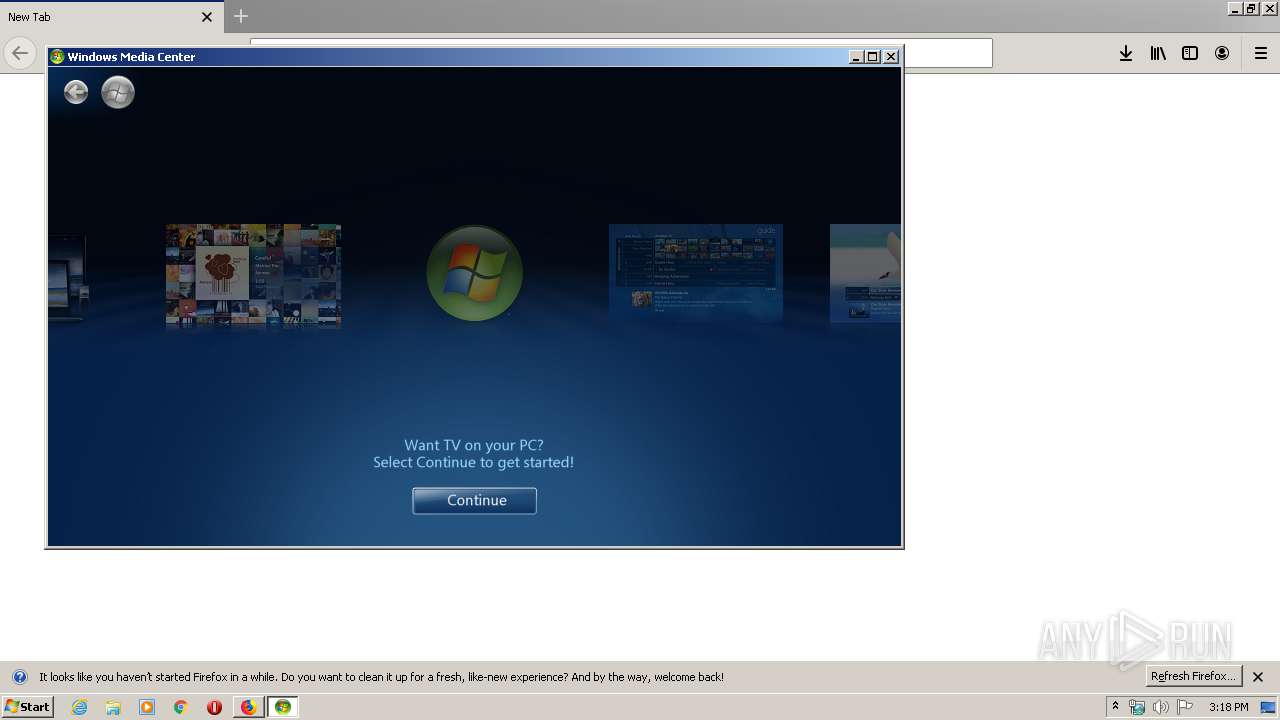The height and width of the screenshot is (720, 1280).
Task: Open a new Firefox tab with plus
Action: pyautogui.click(x=240, y=16)
